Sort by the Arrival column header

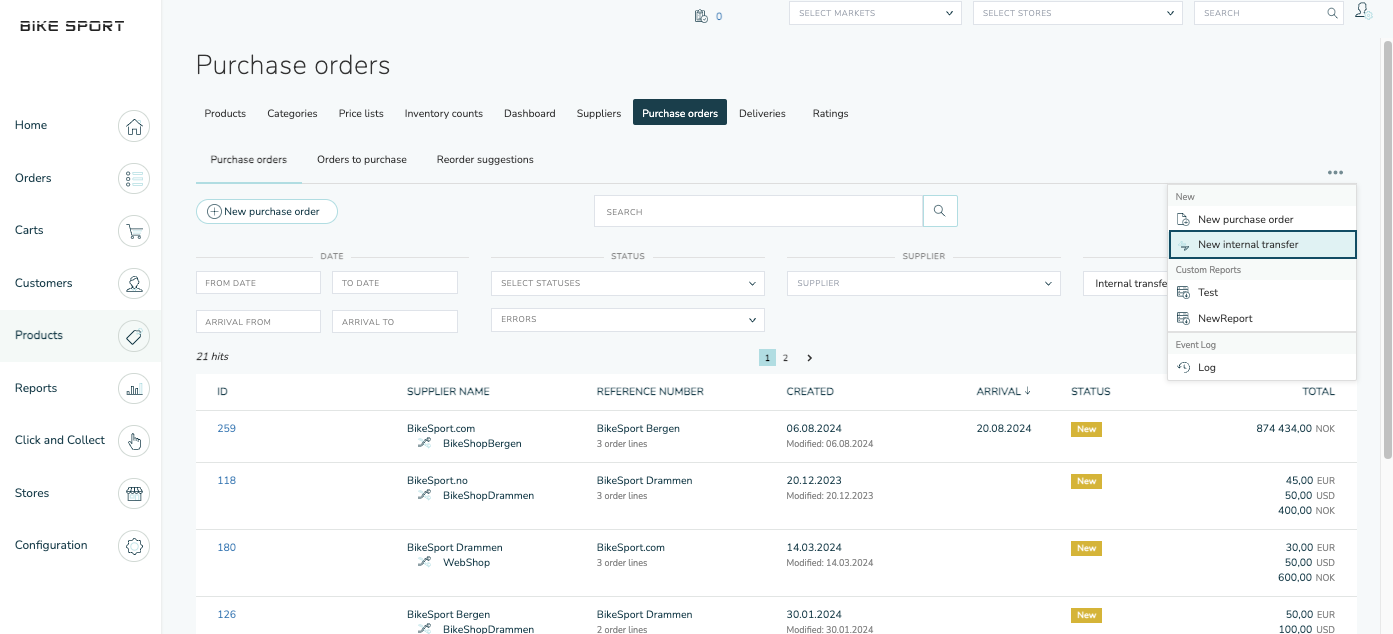1003,391
